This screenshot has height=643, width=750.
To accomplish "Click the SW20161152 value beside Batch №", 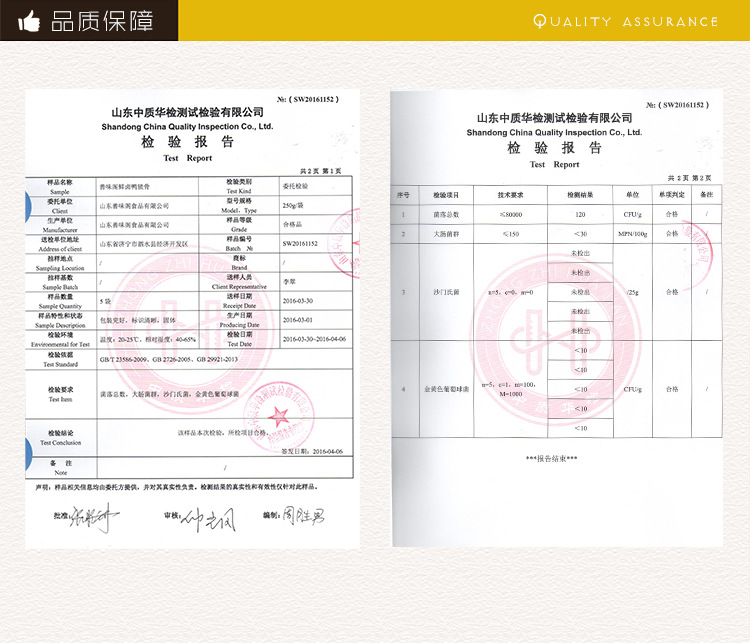I will point(316,244).
